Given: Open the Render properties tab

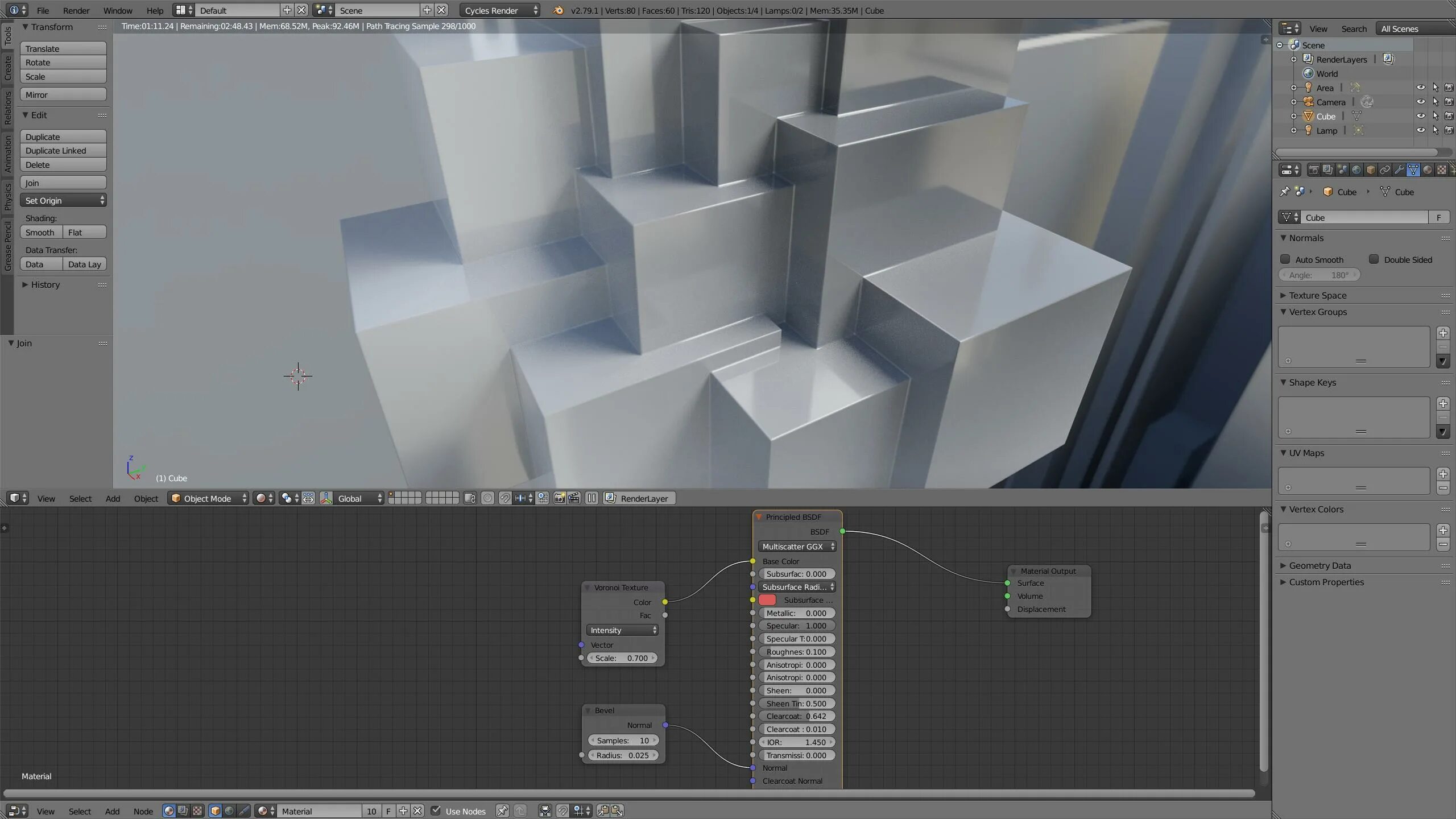Looking at the screenshot, I should [1313, 169].
